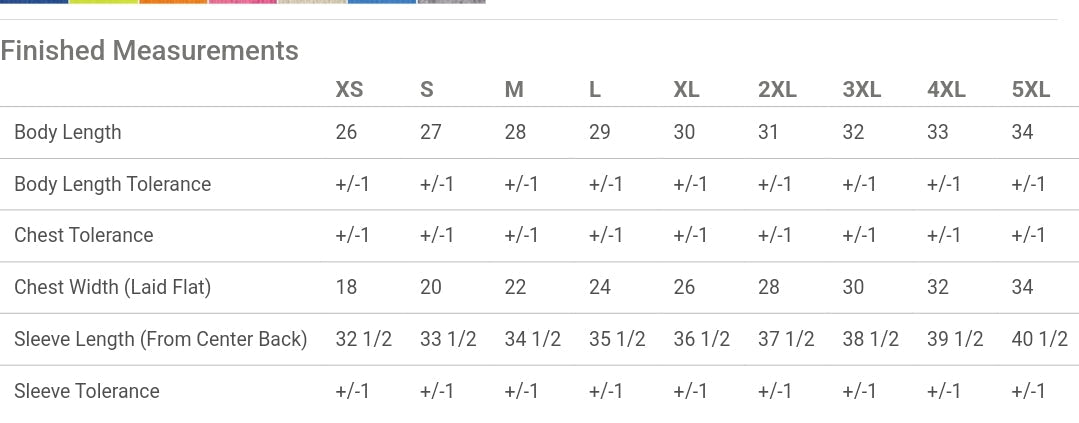This screenshot has width=1079, height=423.
Task: Click the XS size column header
Action: point(349,89)
